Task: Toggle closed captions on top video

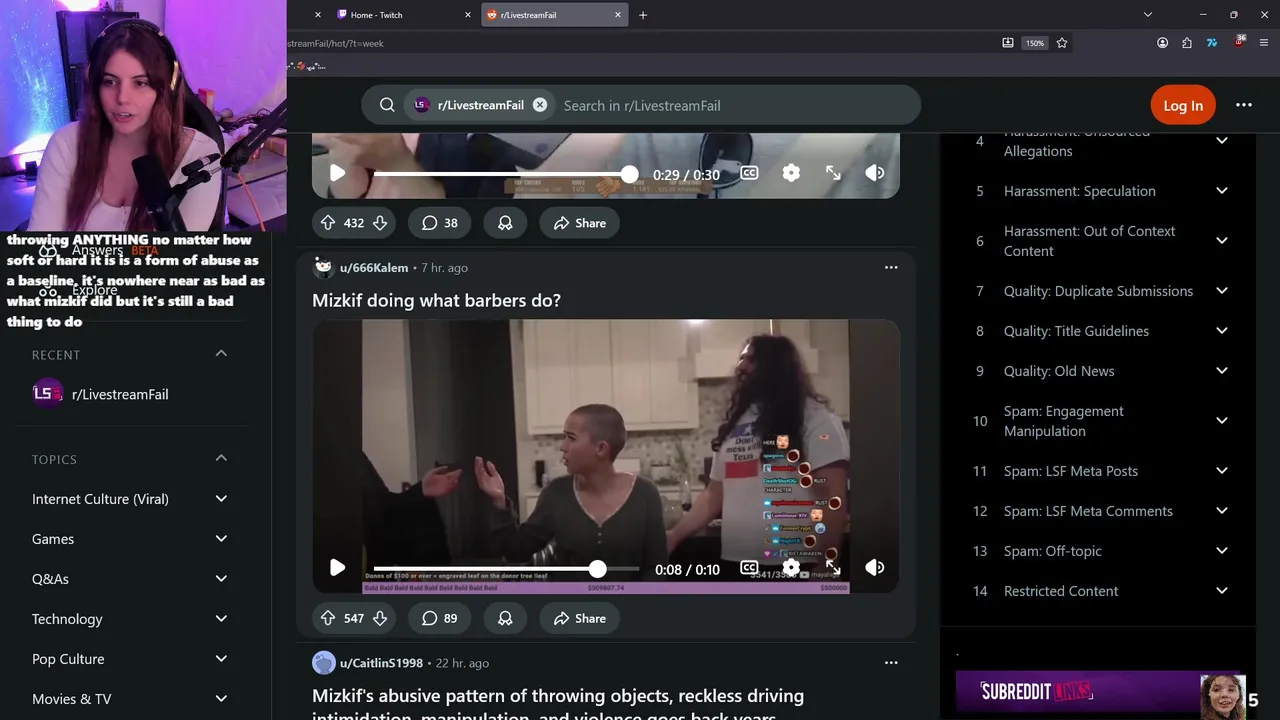Action: pos(749,173)
